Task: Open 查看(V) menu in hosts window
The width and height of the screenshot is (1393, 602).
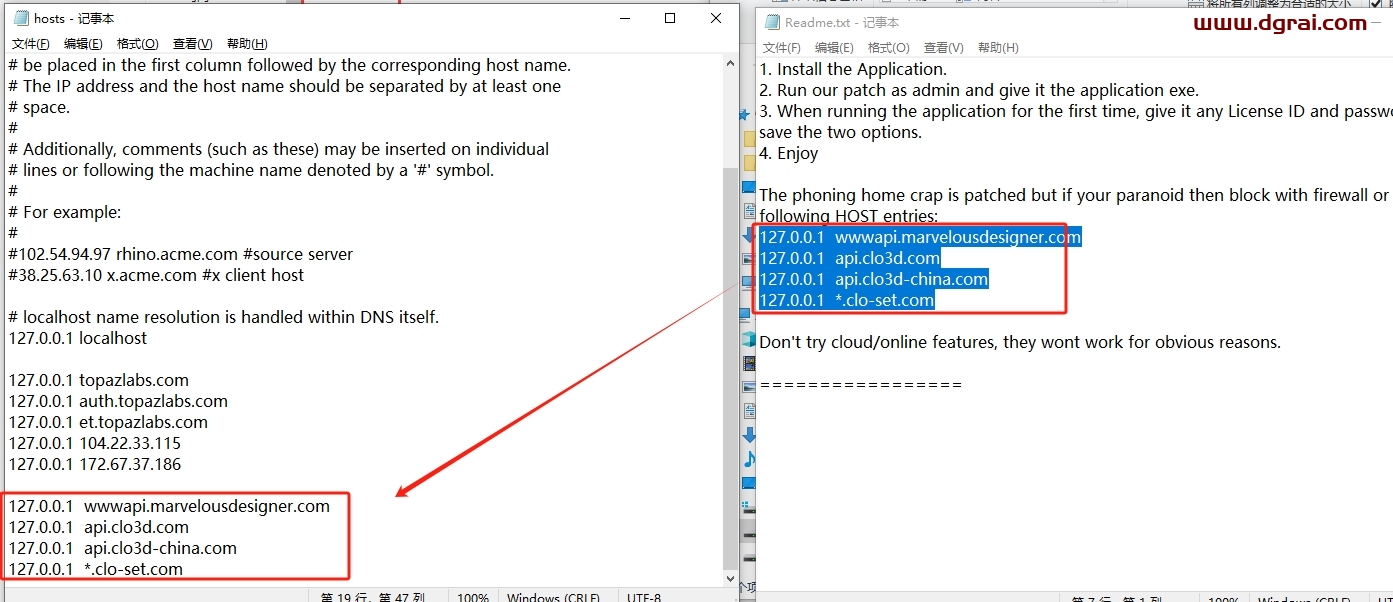Action: (192, 44)
